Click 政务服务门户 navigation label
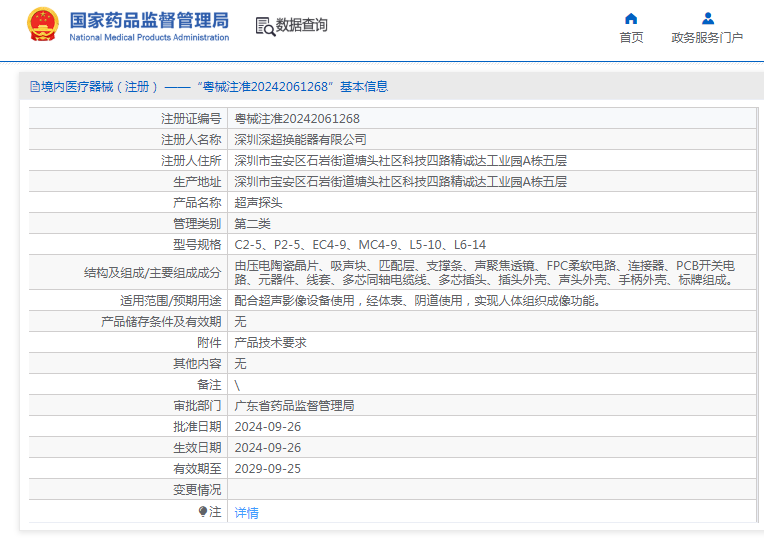Screen dimensions: 764x539 click(x=707, y=38)
